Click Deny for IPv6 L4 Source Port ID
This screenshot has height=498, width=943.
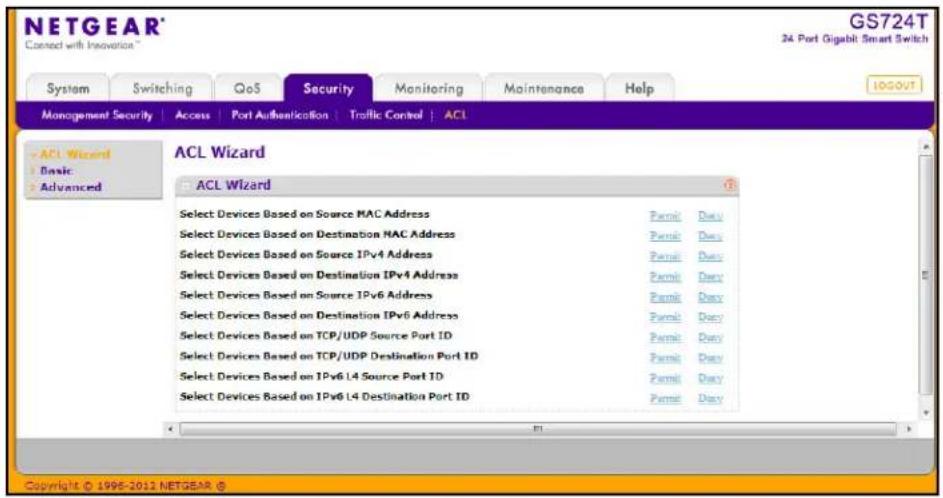coord(710,378)
